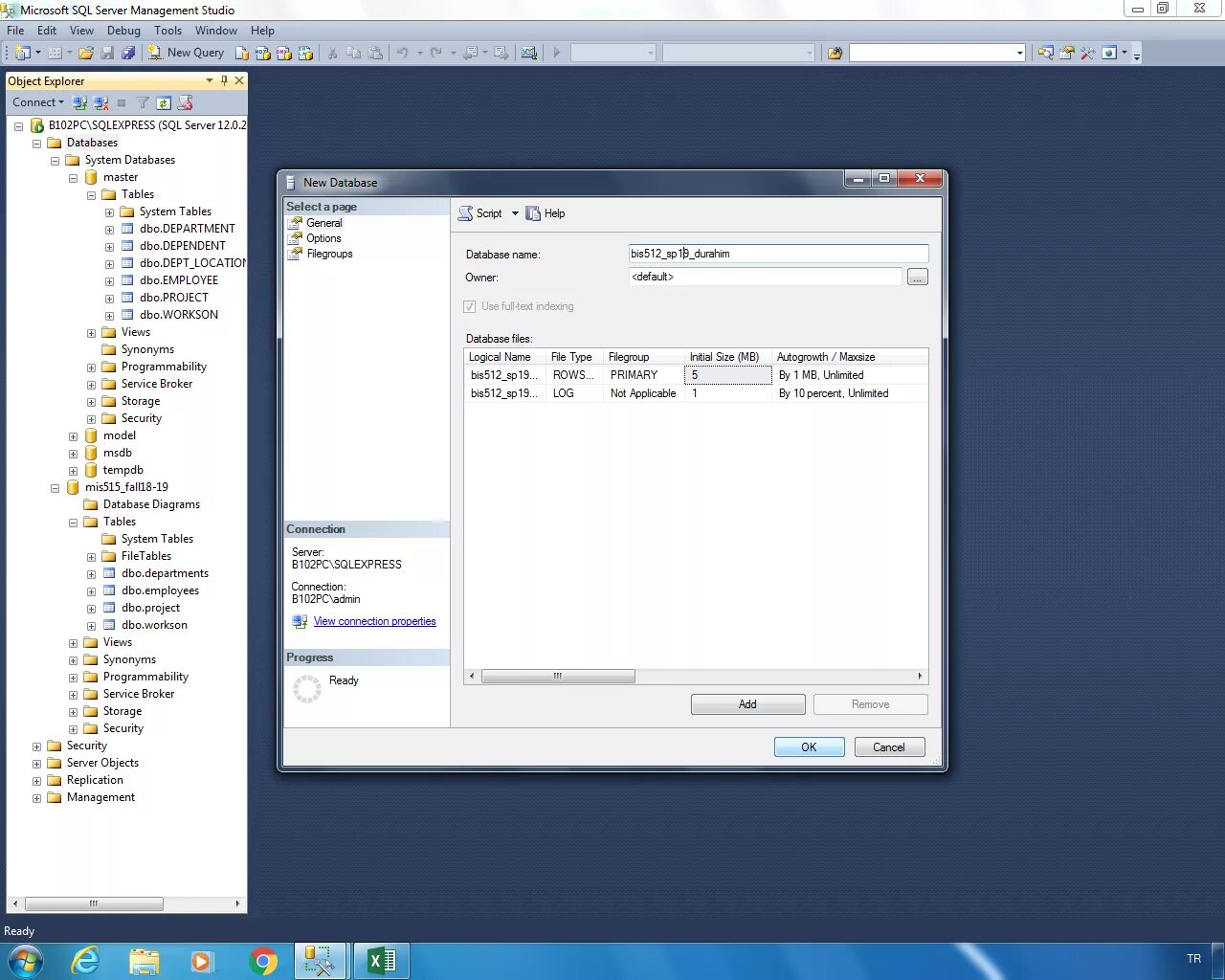Image resolution: width=1225 pixels, height=980 pixels.
Task: Expand the dbo.employees table node
Action: click(91, 591)
